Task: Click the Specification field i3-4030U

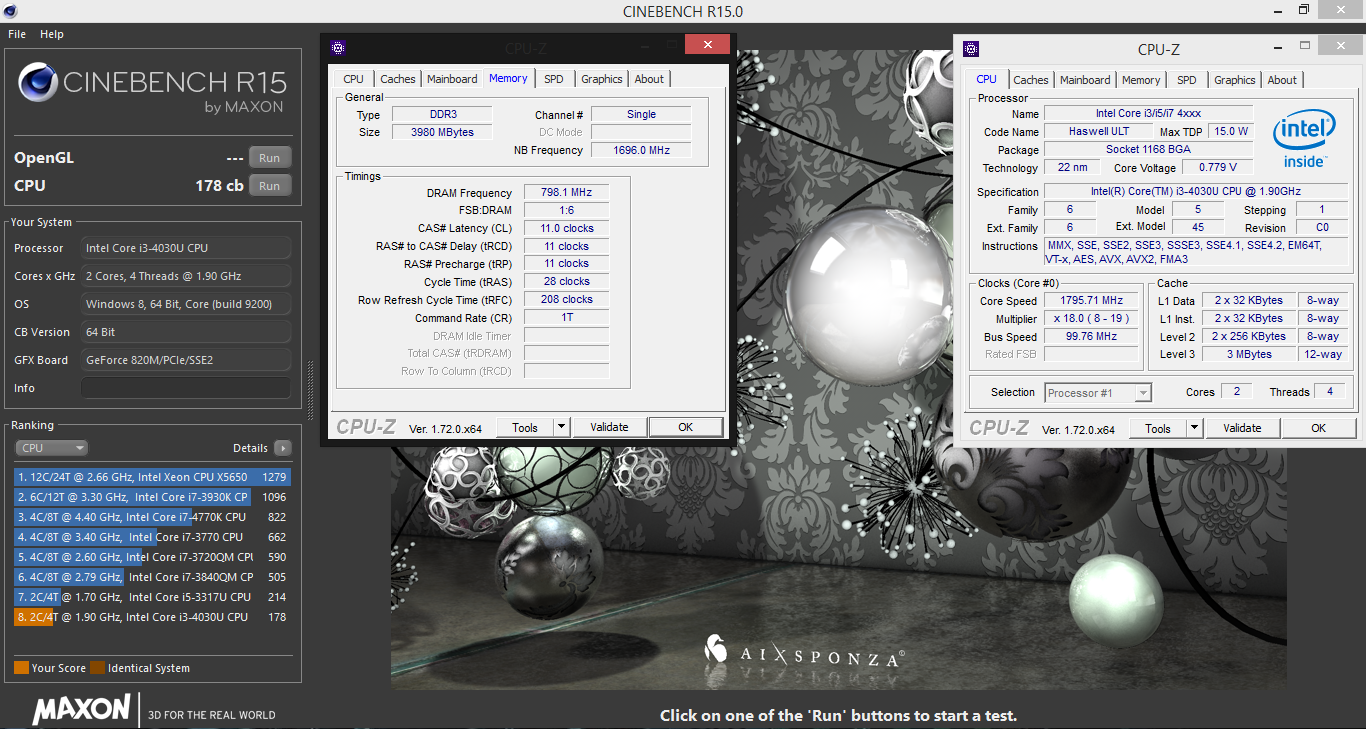Action: pyautogui.click(x=1196, y=191)
